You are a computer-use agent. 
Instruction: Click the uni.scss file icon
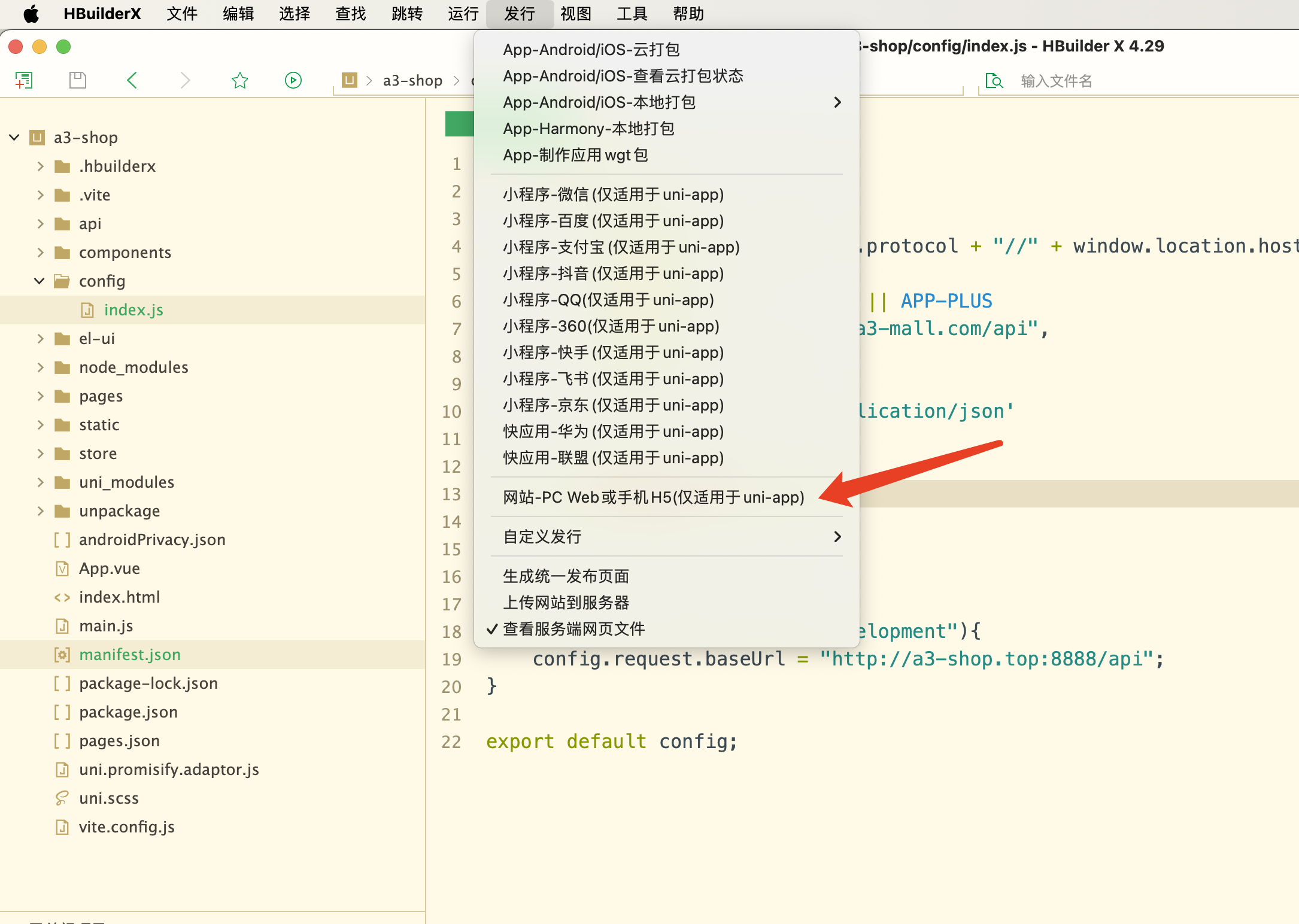click(x=62, y=798)
